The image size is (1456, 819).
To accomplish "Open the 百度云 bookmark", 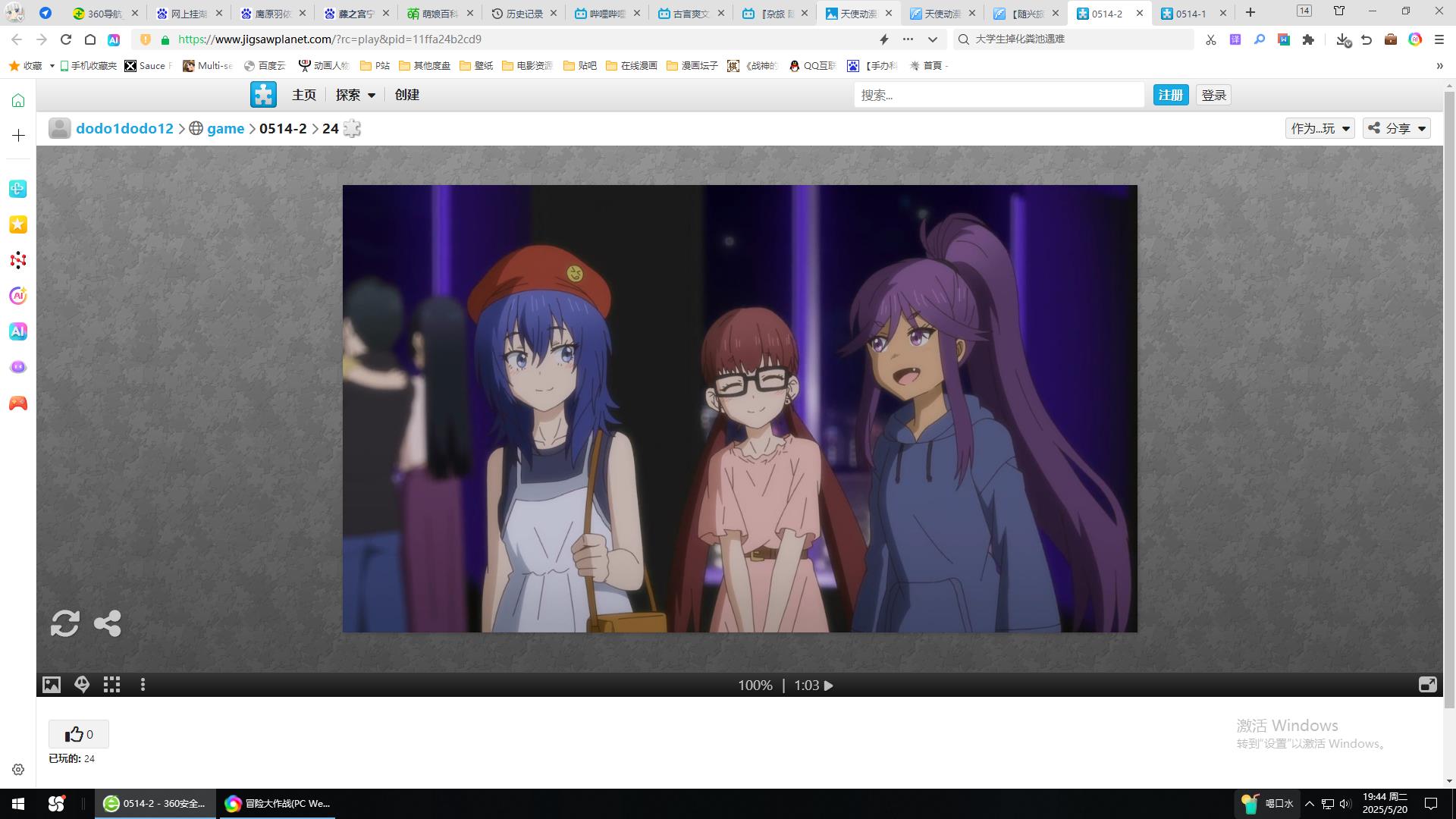I will (265, 66).
